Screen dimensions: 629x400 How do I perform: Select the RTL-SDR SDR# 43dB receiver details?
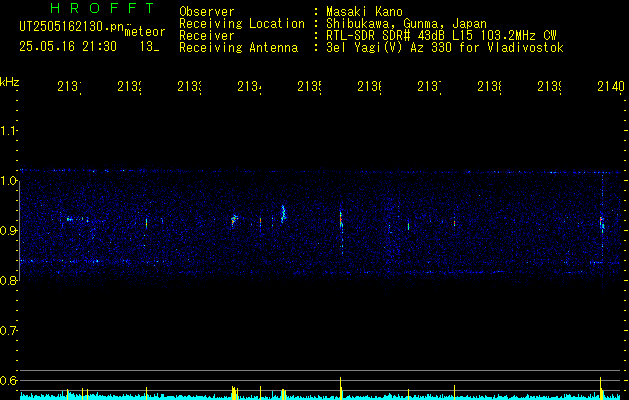(441, 36)
